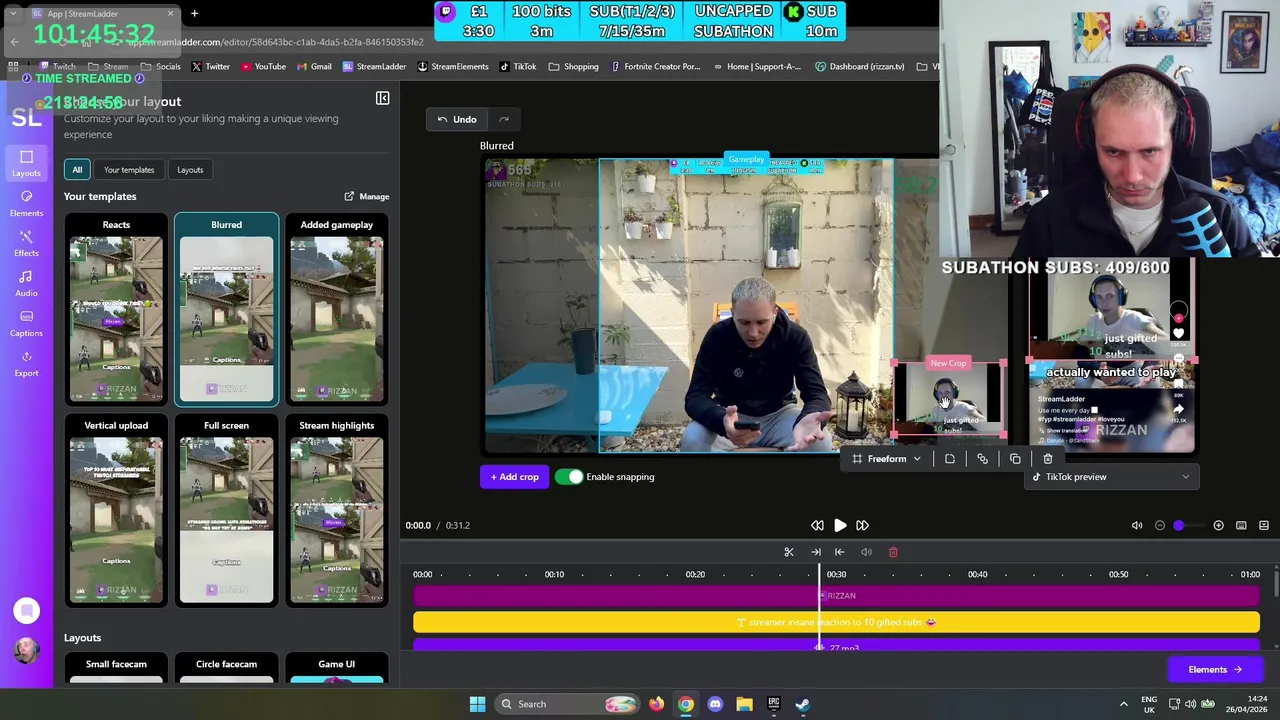Click the page icon in the crop toolbar
Screen dimensions: 1280x720
click(950, 459)
